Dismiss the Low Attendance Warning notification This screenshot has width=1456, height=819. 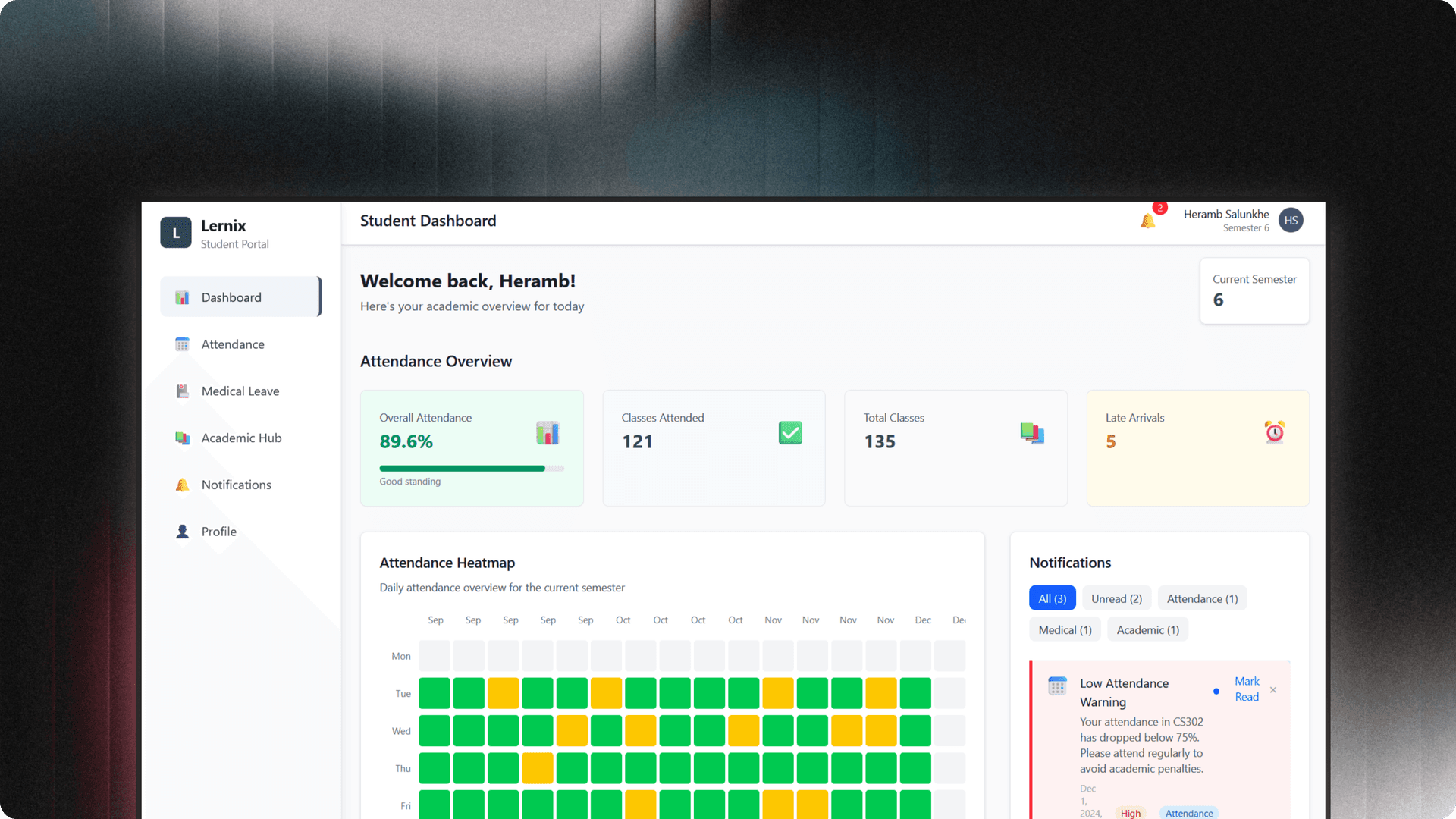coord(1273,690)
